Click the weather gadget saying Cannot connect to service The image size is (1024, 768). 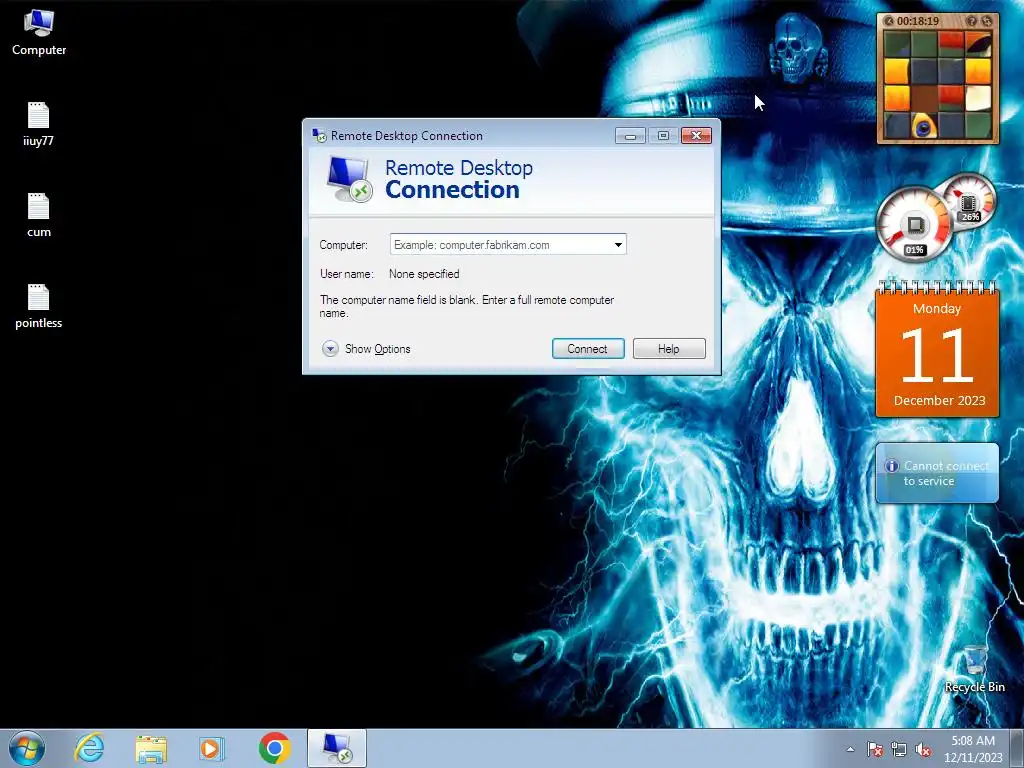pyautogui.click(x=937, y=473)
